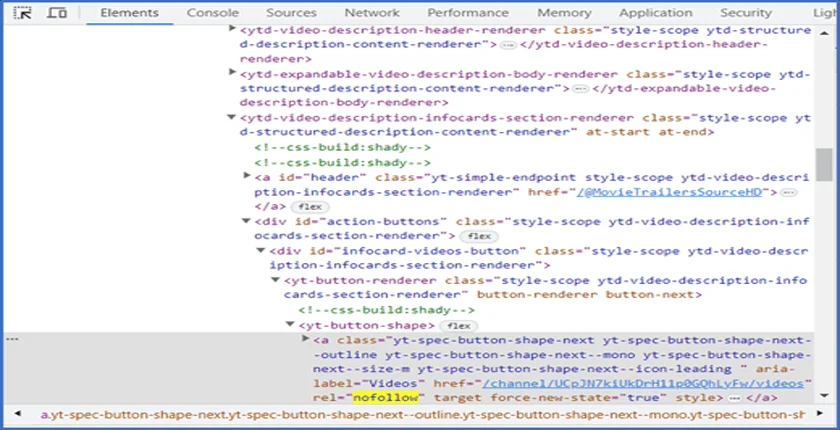Open the Security tab
The height and width of the screenshot is (430, 840).
(746, 13)
